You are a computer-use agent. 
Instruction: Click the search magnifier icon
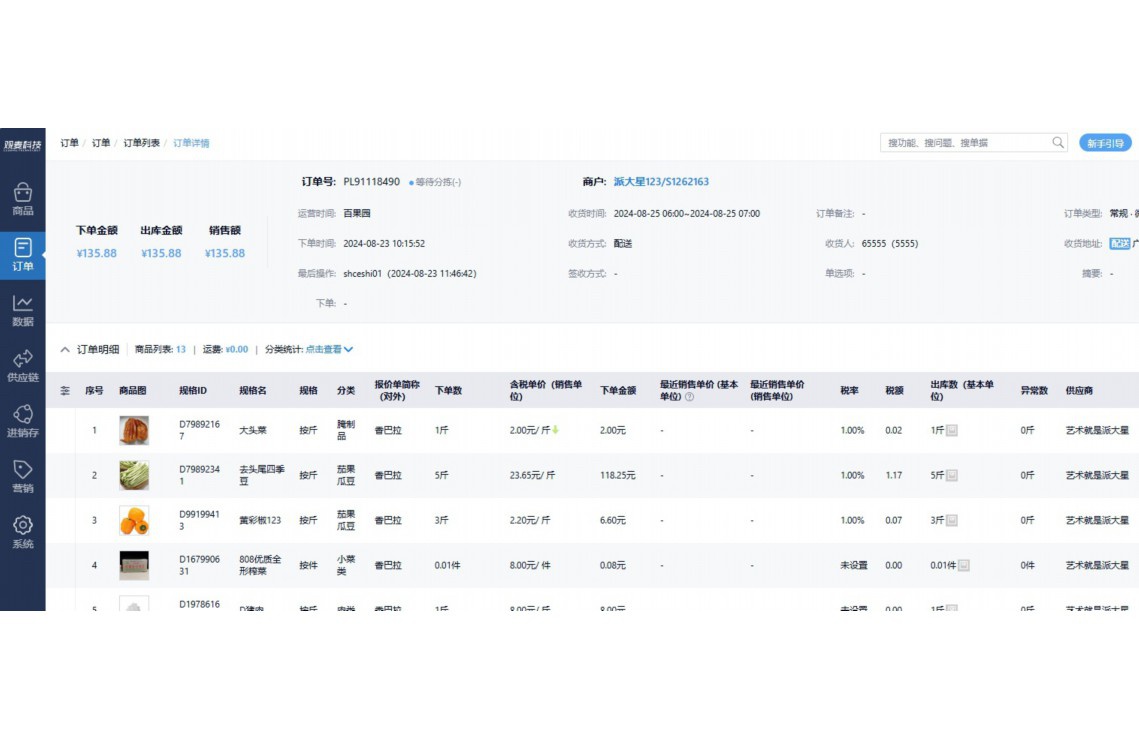[1058, 143]
